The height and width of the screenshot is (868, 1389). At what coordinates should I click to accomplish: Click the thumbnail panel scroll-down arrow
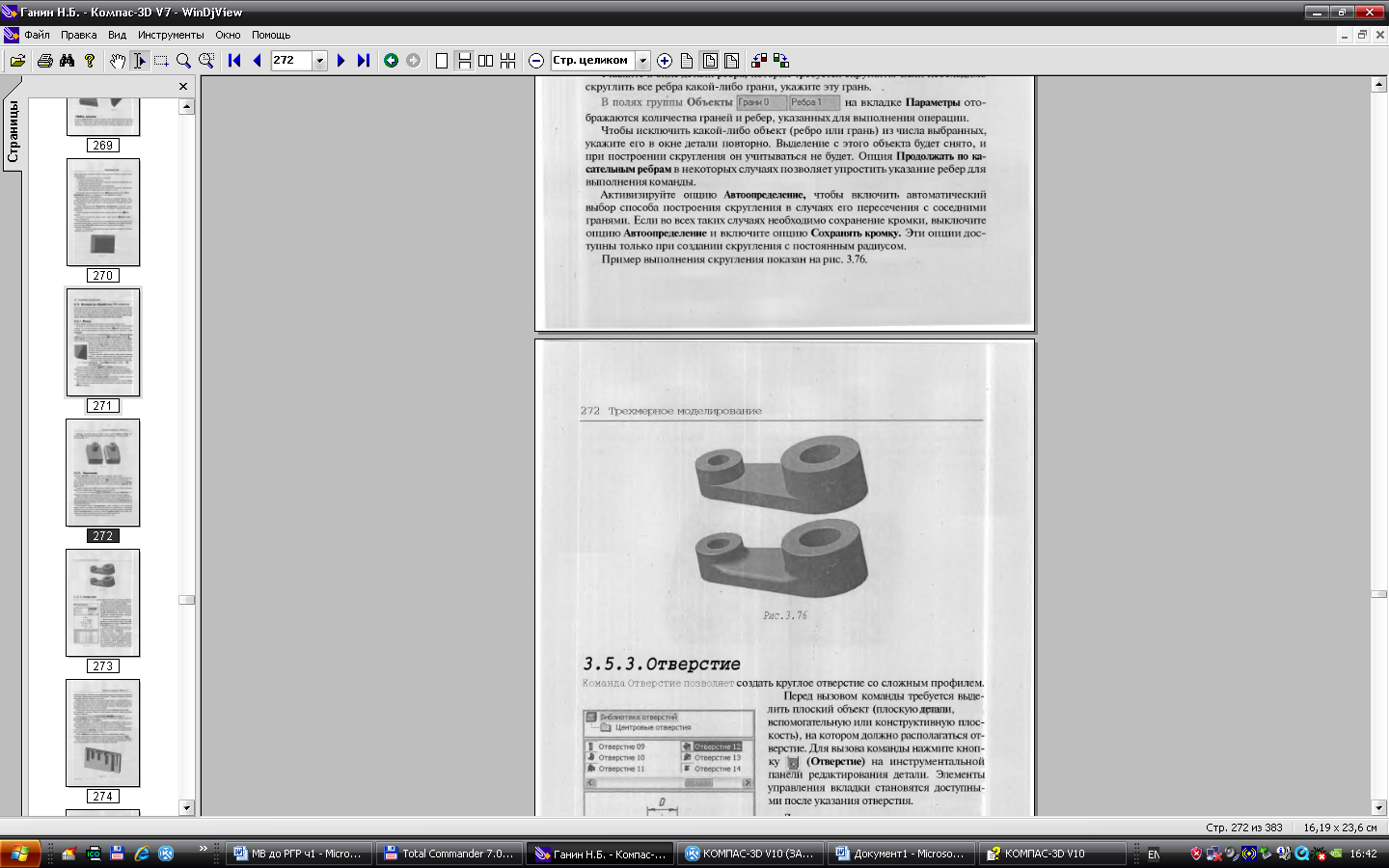point(187,807)
